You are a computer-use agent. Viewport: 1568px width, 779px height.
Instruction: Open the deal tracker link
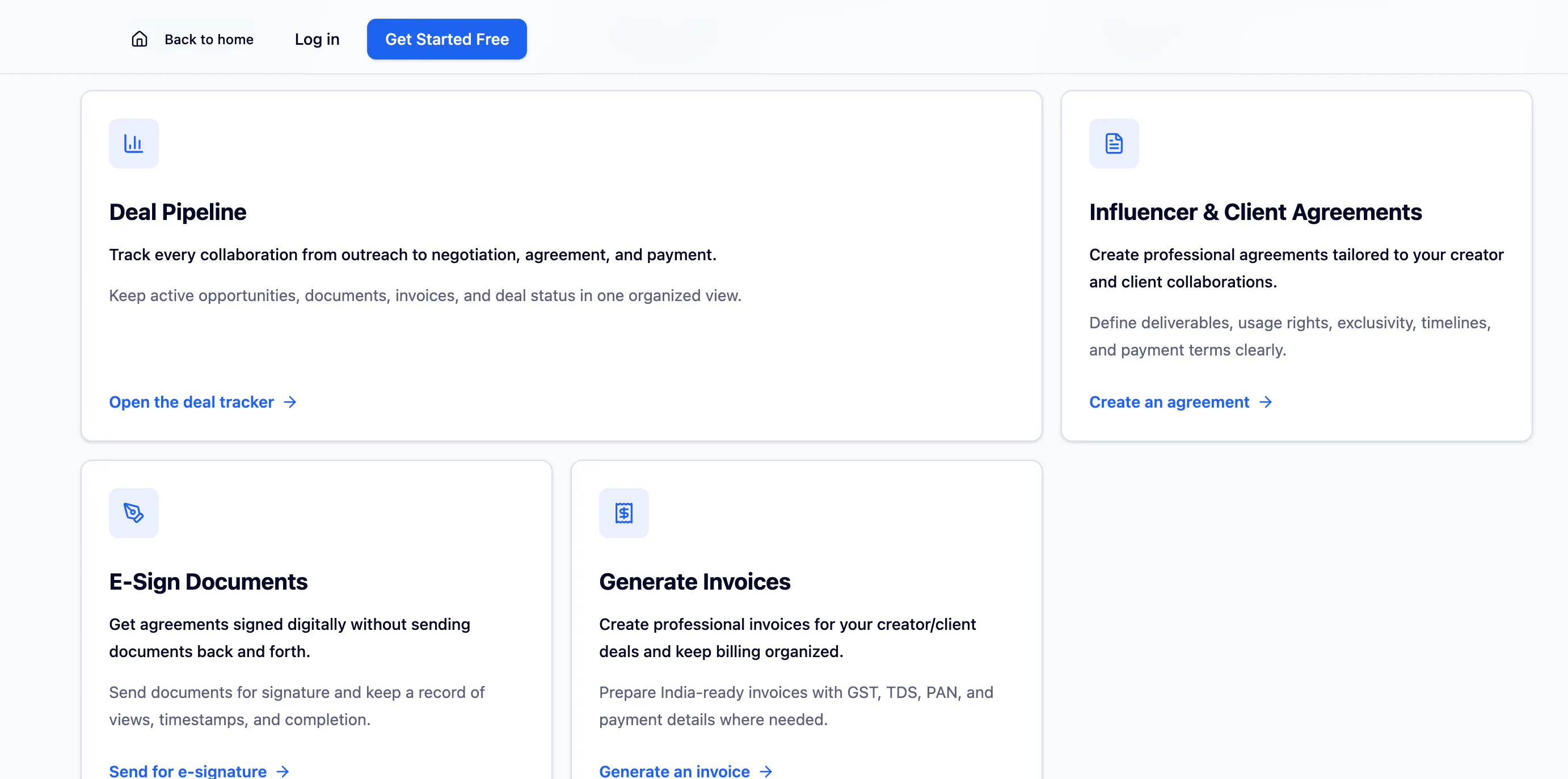tap(203, 402)
